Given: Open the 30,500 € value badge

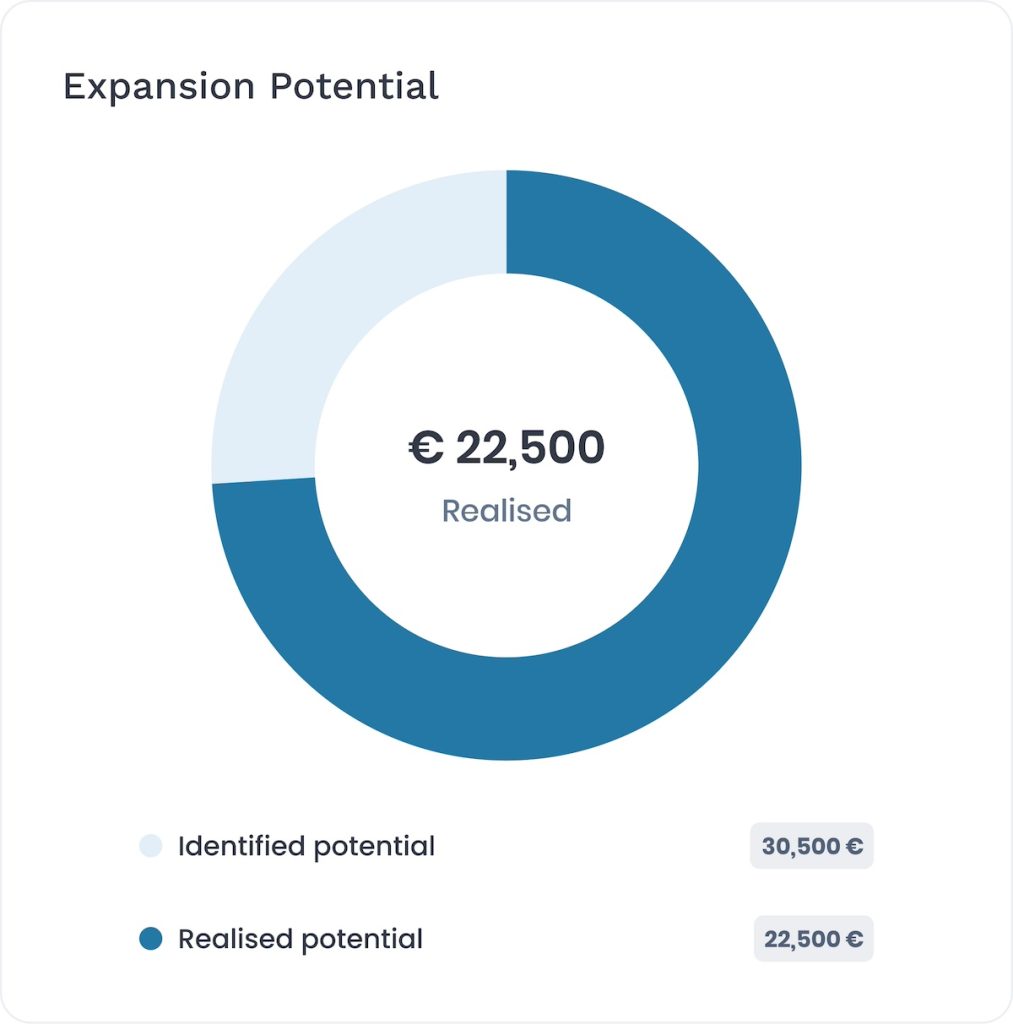Looking at the screenshot, I should pyautogui.click(x=812, y=846).
